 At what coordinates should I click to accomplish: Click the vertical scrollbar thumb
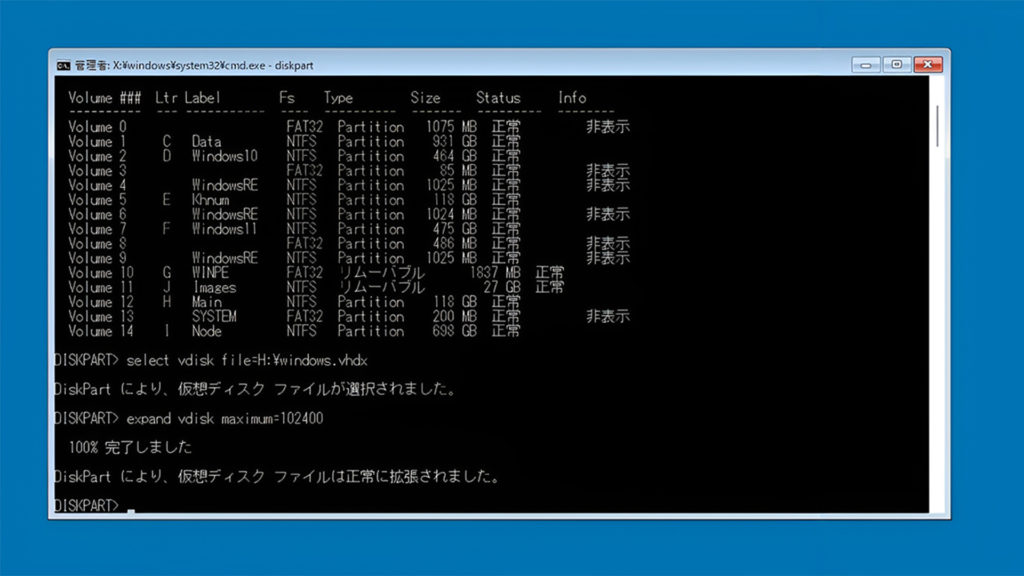point(937,125)
